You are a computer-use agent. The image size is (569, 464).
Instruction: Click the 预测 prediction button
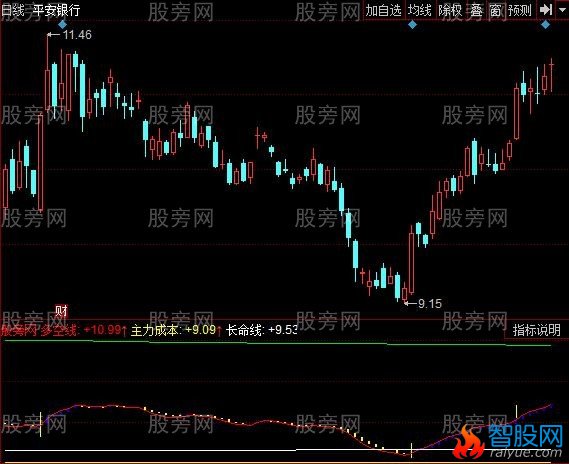click(x=520, y=10)
